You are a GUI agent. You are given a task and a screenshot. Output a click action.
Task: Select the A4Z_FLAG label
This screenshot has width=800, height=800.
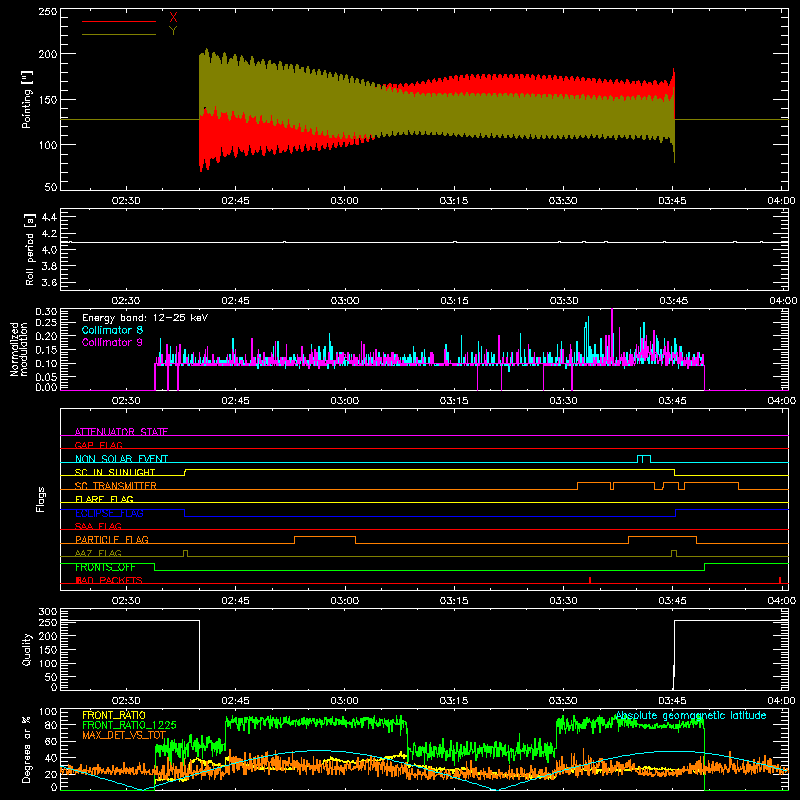(98, 553)
